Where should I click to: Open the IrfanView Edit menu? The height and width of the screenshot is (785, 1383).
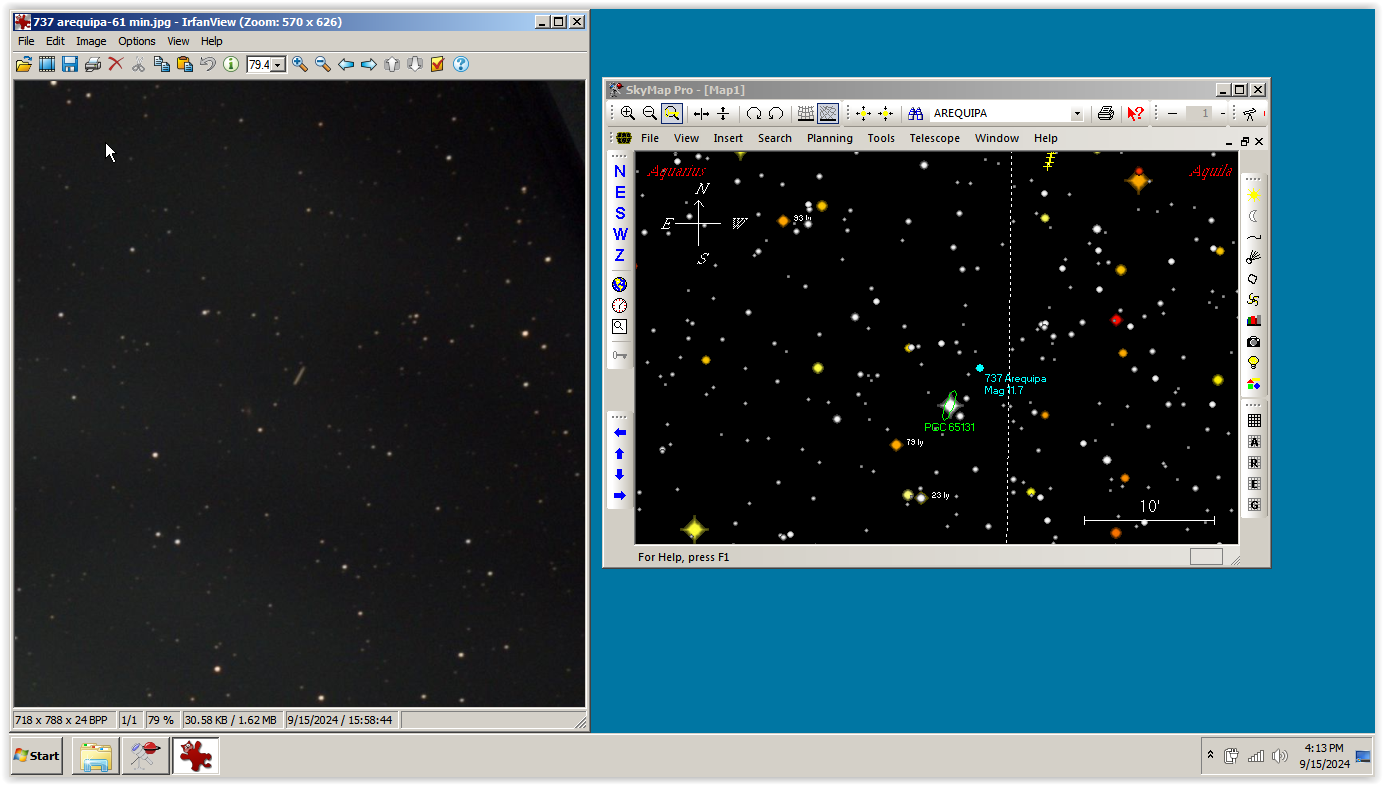[55, 41]
